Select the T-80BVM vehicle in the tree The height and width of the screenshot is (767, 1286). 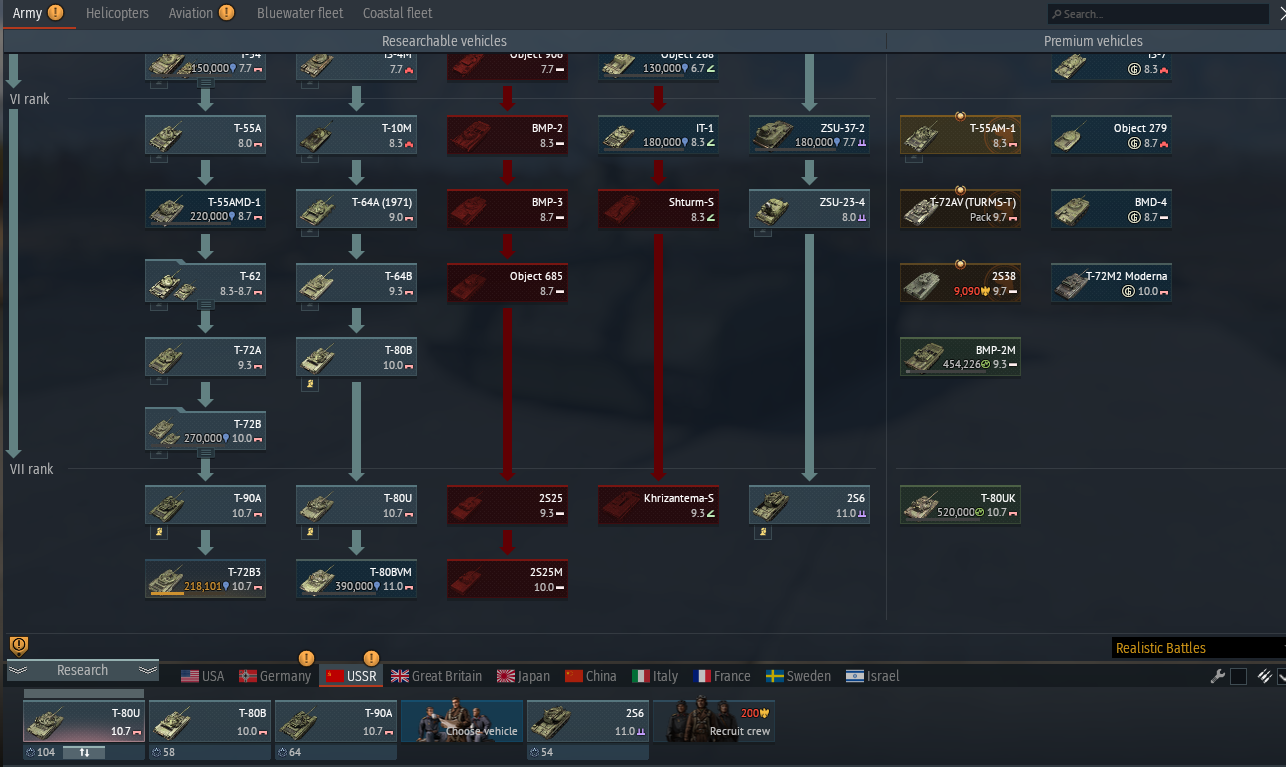[x=357, y=579]
